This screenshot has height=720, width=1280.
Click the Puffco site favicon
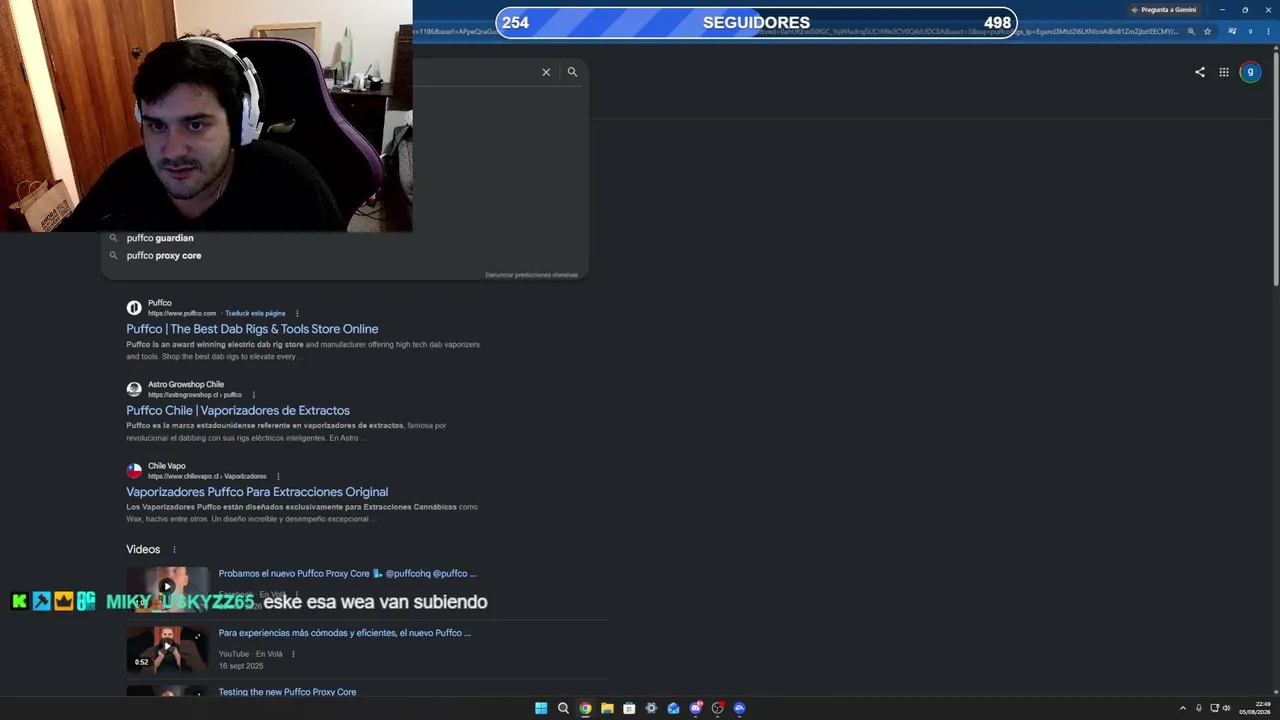[134, 308]
